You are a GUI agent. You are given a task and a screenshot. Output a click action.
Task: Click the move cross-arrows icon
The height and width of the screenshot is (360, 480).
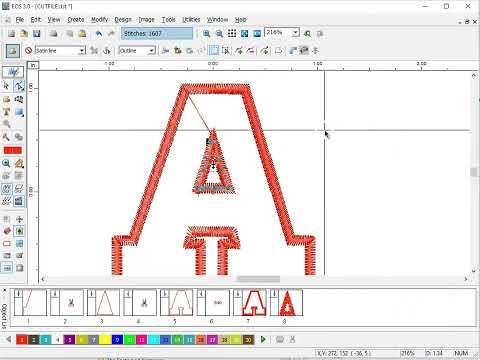19,219
